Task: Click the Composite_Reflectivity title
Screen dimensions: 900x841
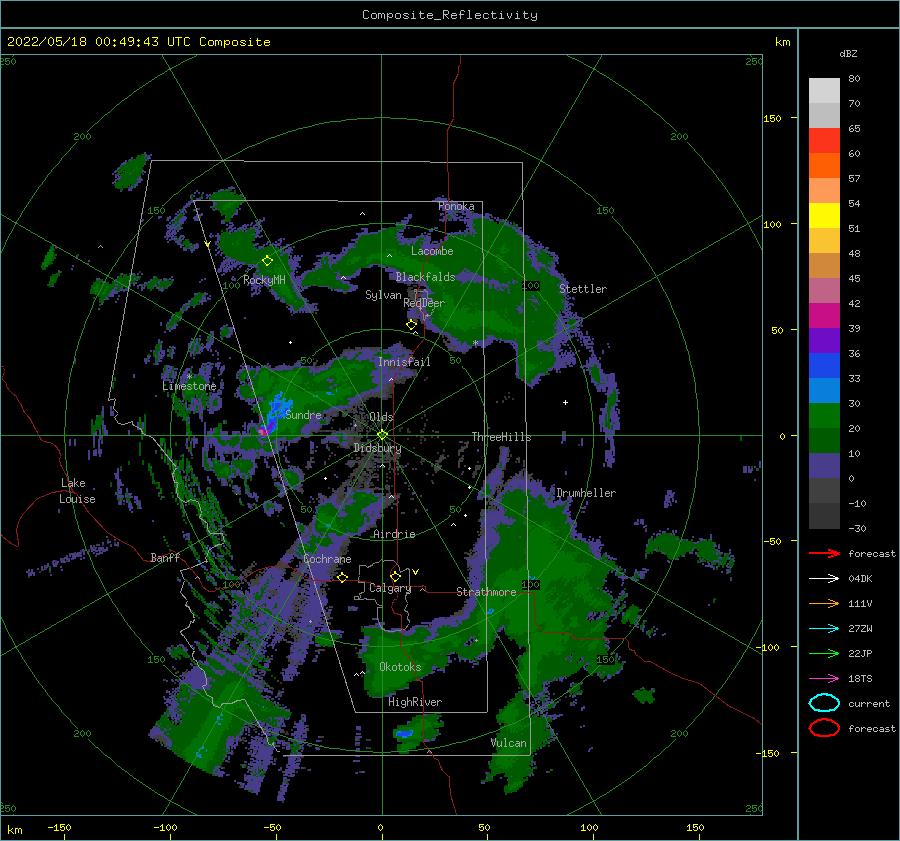Action: pos(450,15)
